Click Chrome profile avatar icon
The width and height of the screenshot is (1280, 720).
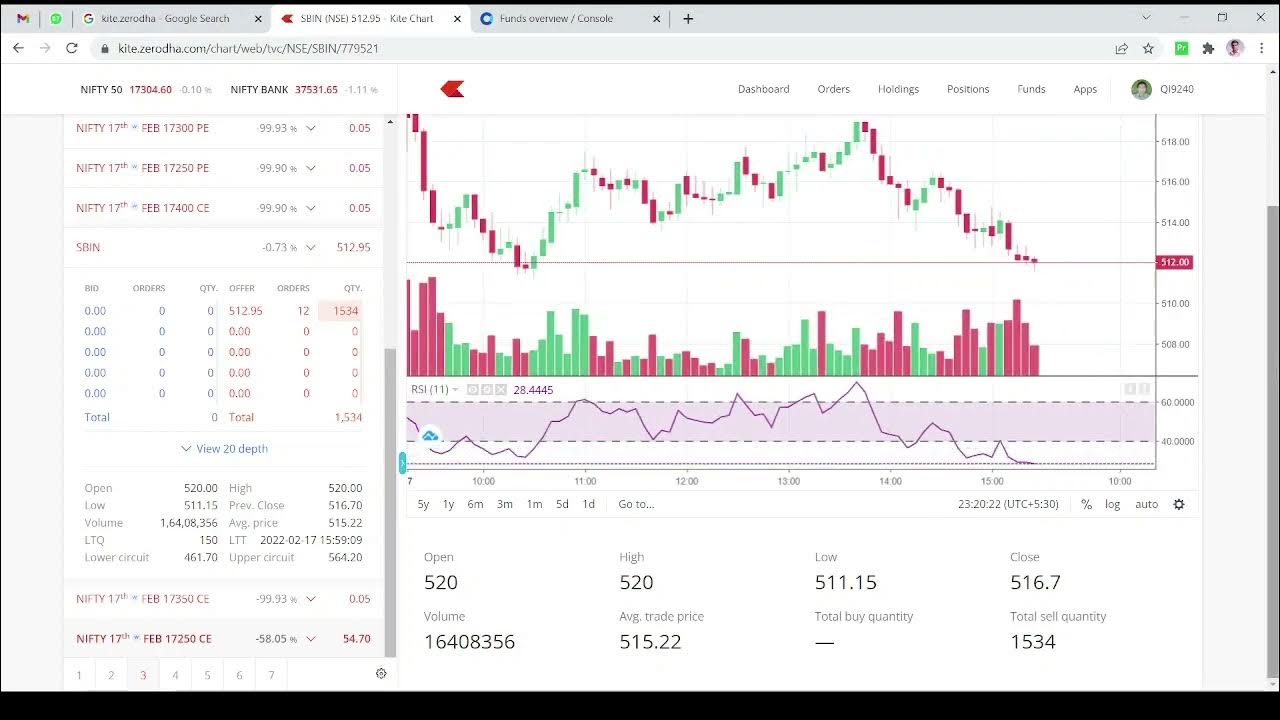pyautogui.click(x=1235, y=48)
